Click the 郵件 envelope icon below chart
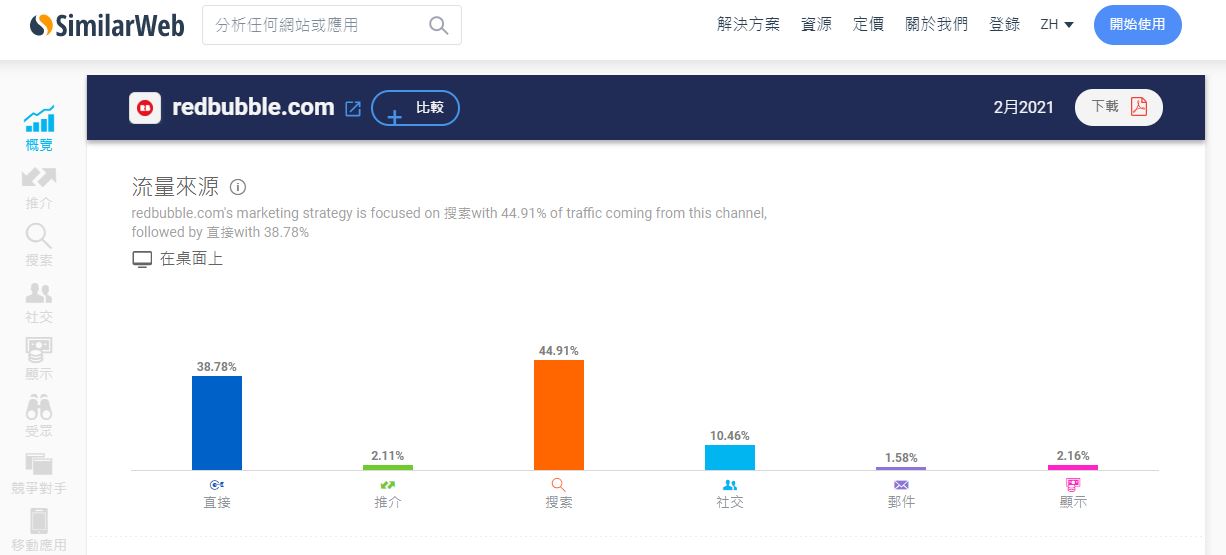The height and width of the screenshot is (555, 1226). click(x=901, y=485)
